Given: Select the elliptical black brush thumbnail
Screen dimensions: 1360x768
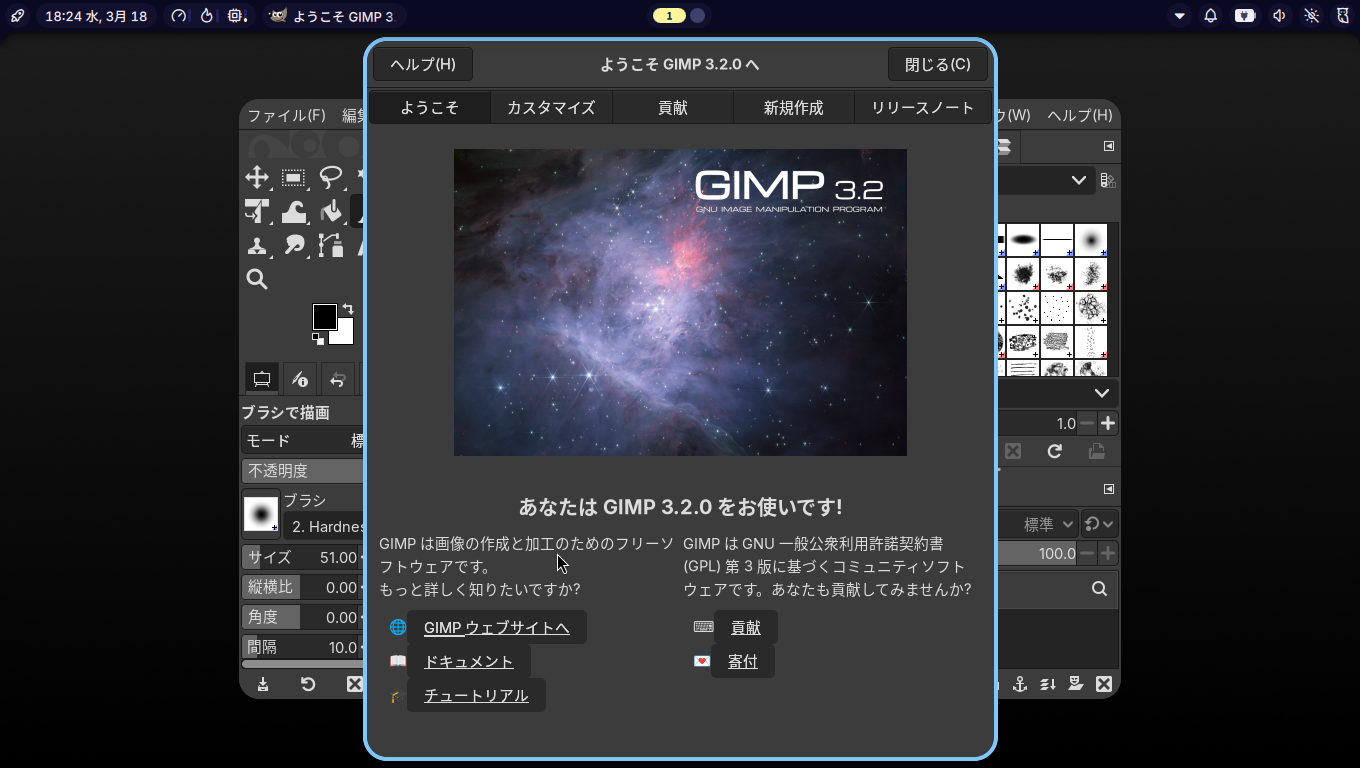Looking at the screenshot, I should click(x=1023, y=240).
